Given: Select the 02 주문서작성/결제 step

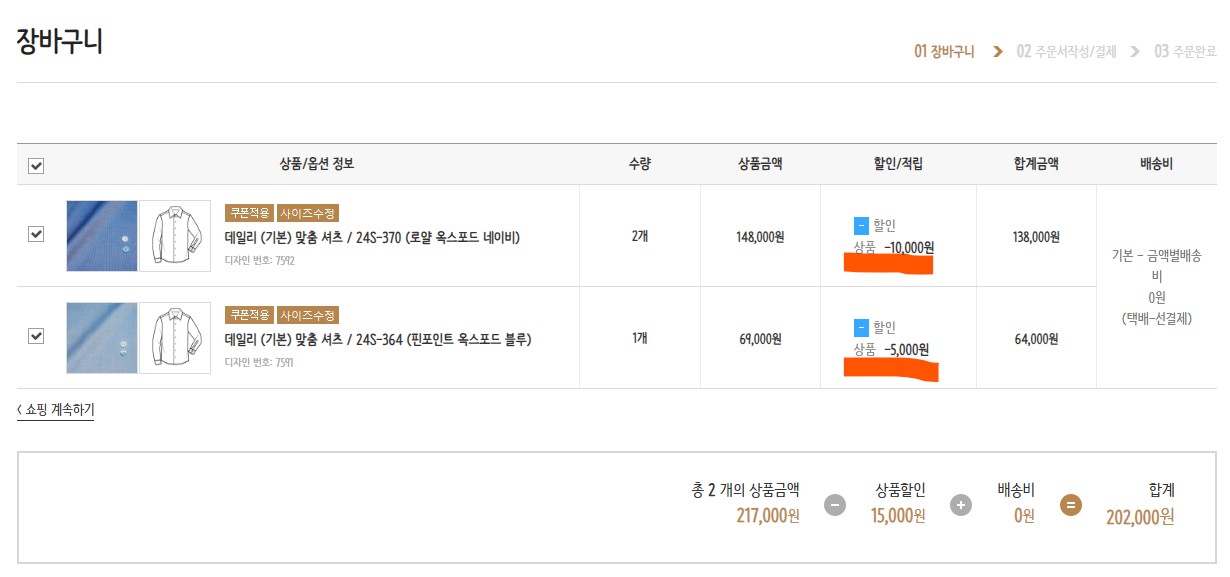Looking at the screenshot, I should coord(1066,52).
